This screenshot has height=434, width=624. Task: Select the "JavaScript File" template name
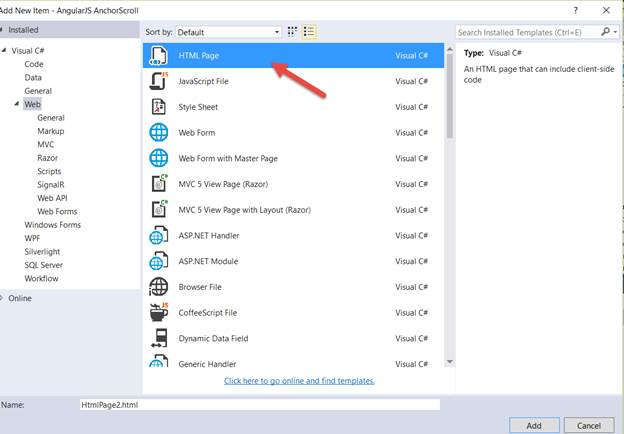click(203, 81)
